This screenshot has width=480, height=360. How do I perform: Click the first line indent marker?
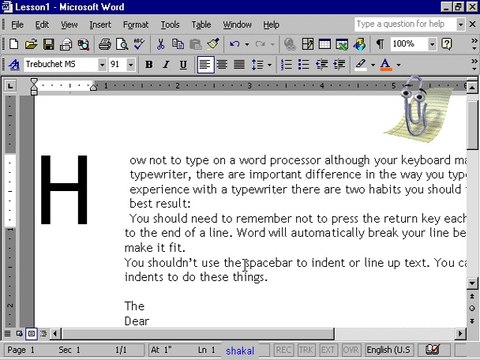34,81
